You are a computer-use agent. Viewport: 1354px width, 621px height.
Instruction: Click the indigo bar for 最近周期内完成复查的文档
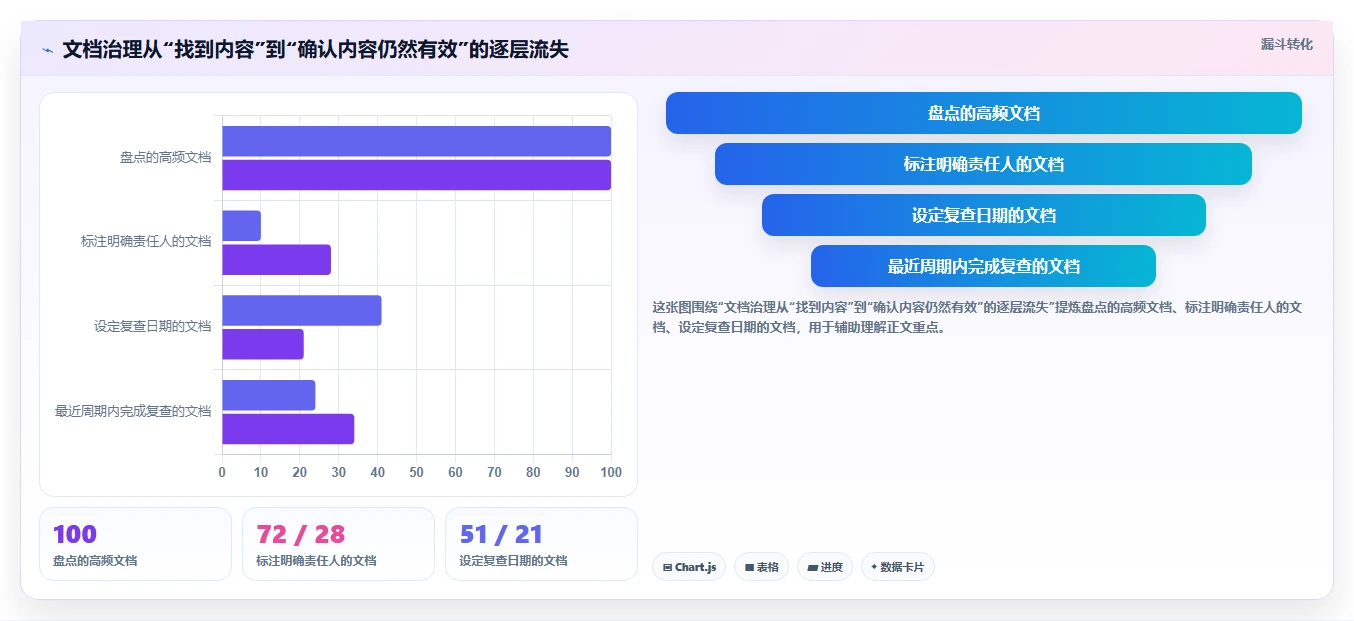[x=268, y=395]
